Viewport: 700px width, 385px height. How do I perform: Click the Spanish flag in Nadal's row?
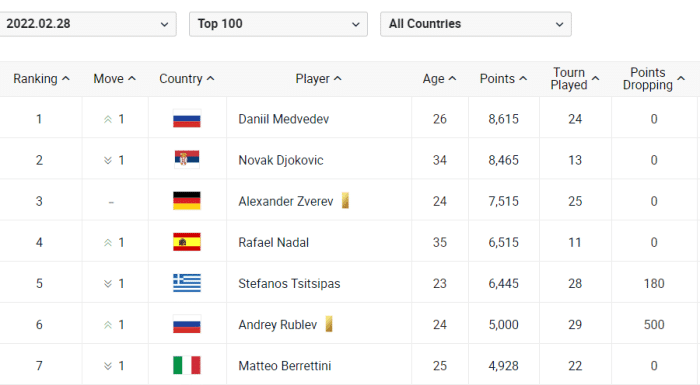pyautogui.click(x=187, y=242)
